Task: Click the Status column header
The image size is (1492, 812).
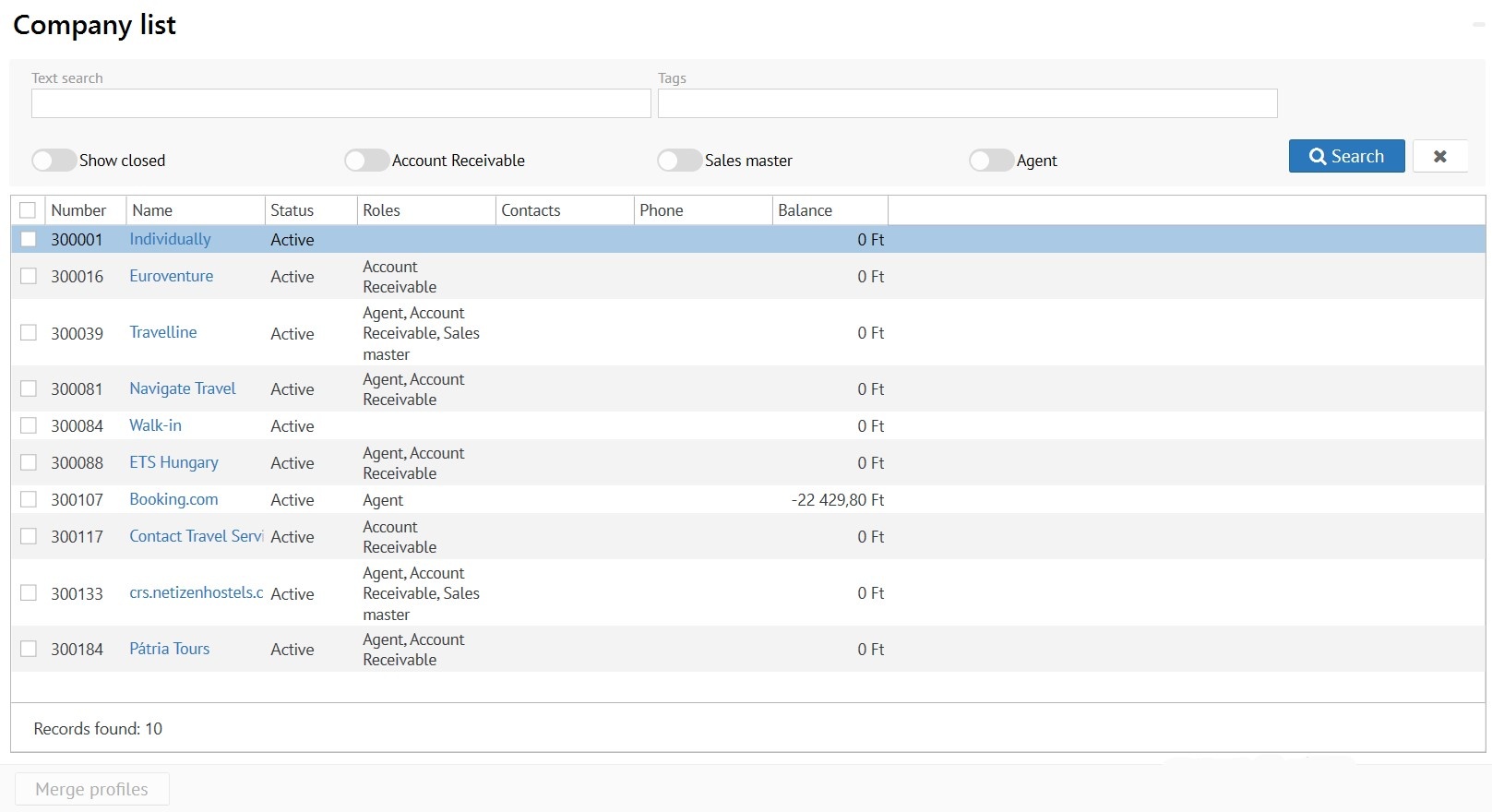Action: click(292, 210)
